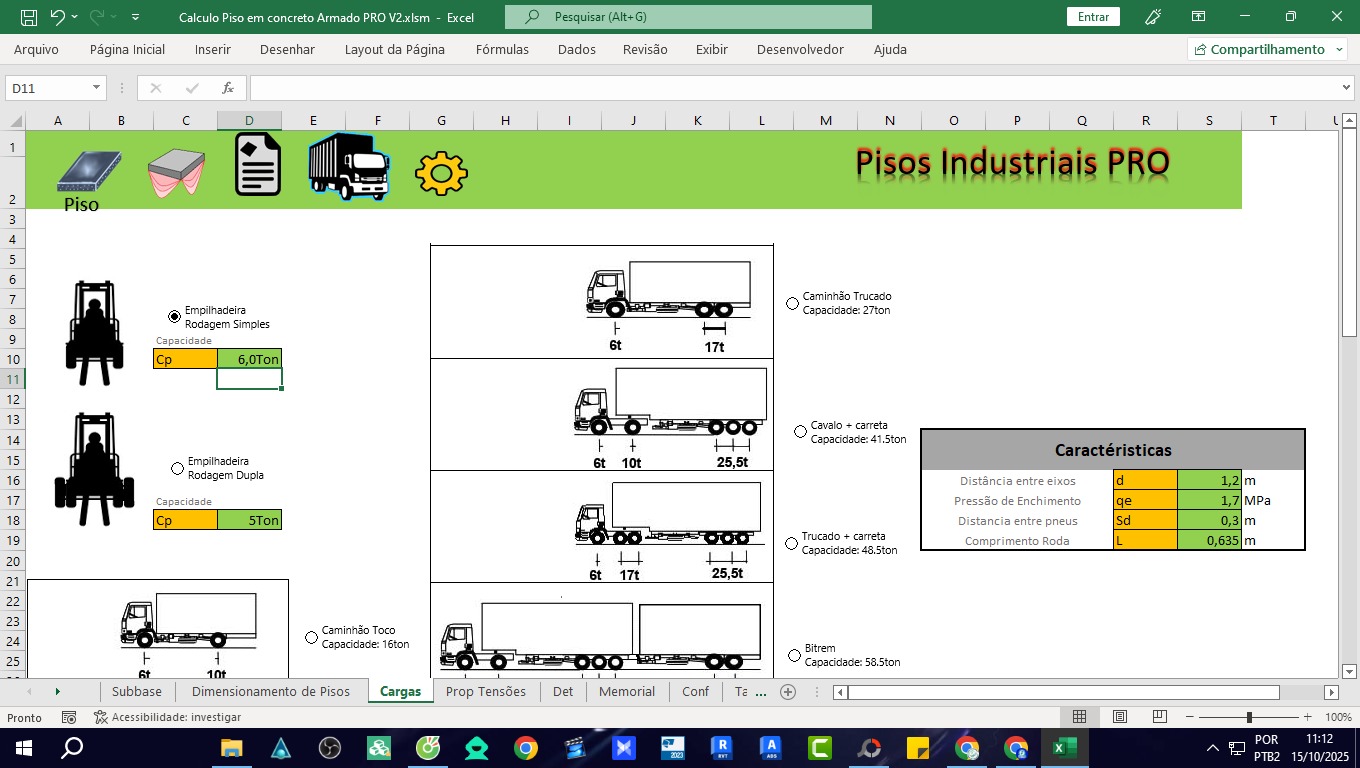Open the yellow gear settings icon
The height and width of the screenshot is (768, 1360).
point(441,173)
